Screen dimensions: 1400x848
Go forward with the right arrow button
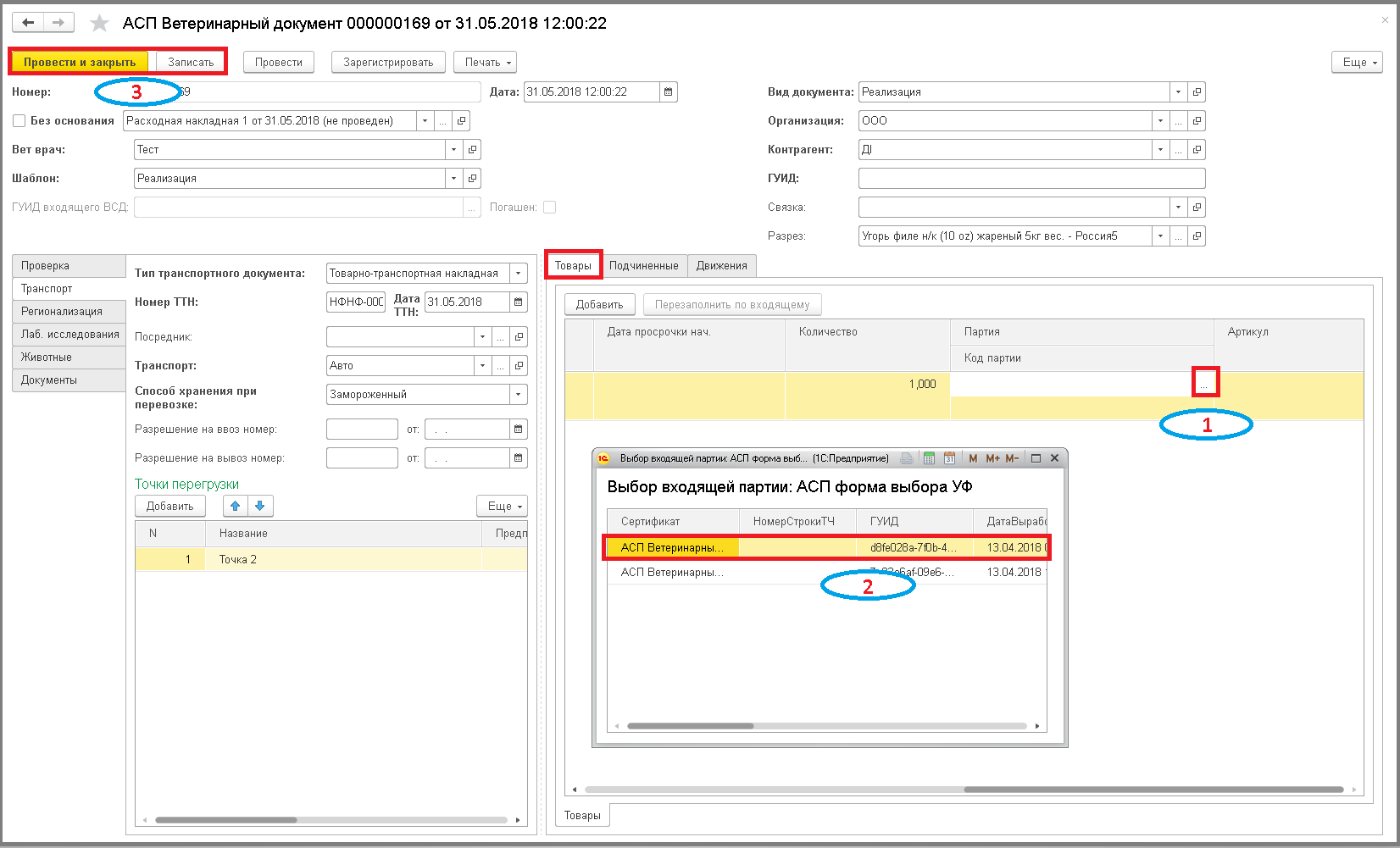[58, 23]
